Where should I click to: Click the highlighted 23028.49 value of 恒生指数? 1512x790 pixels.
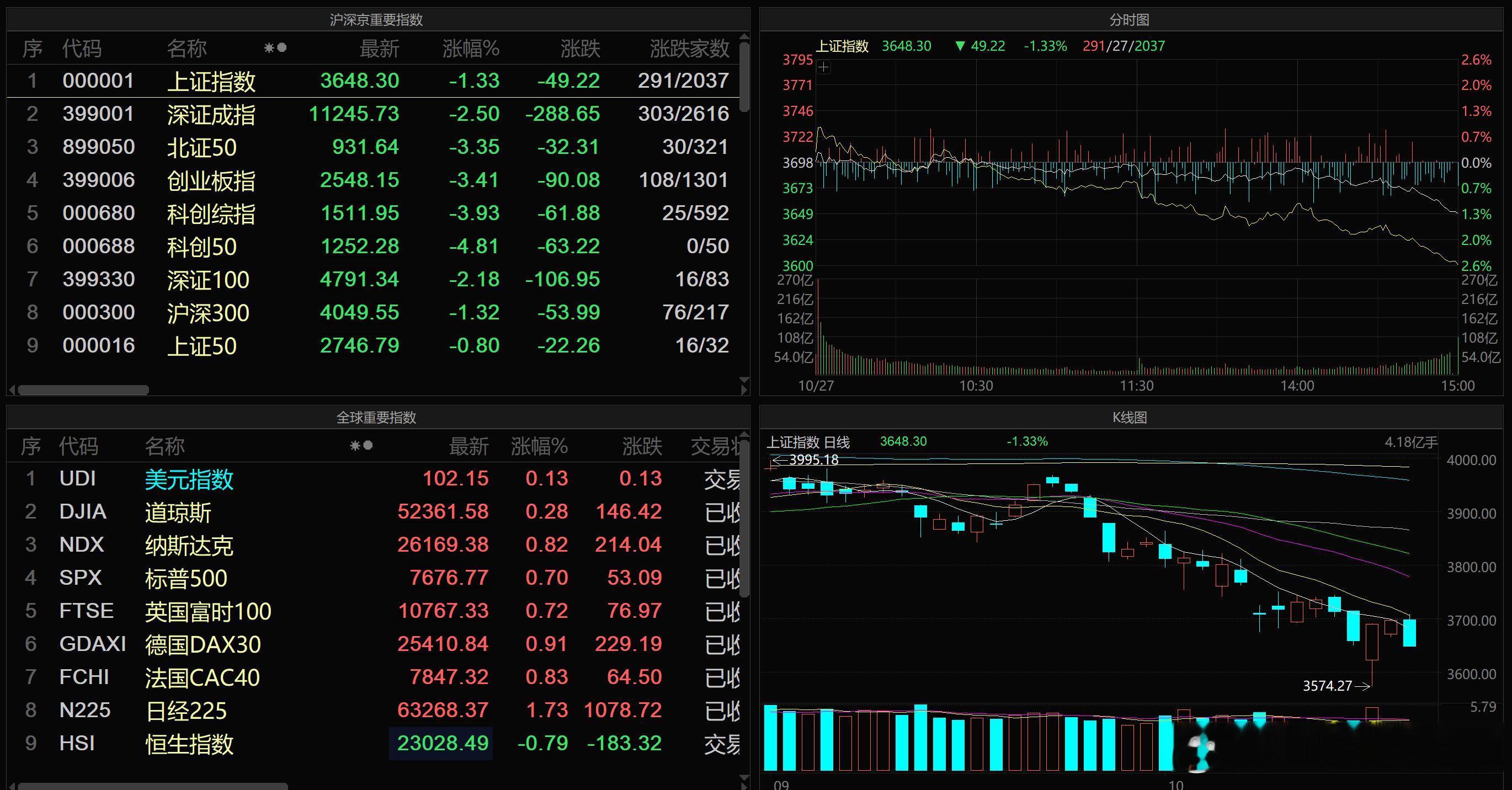point(441,743)
